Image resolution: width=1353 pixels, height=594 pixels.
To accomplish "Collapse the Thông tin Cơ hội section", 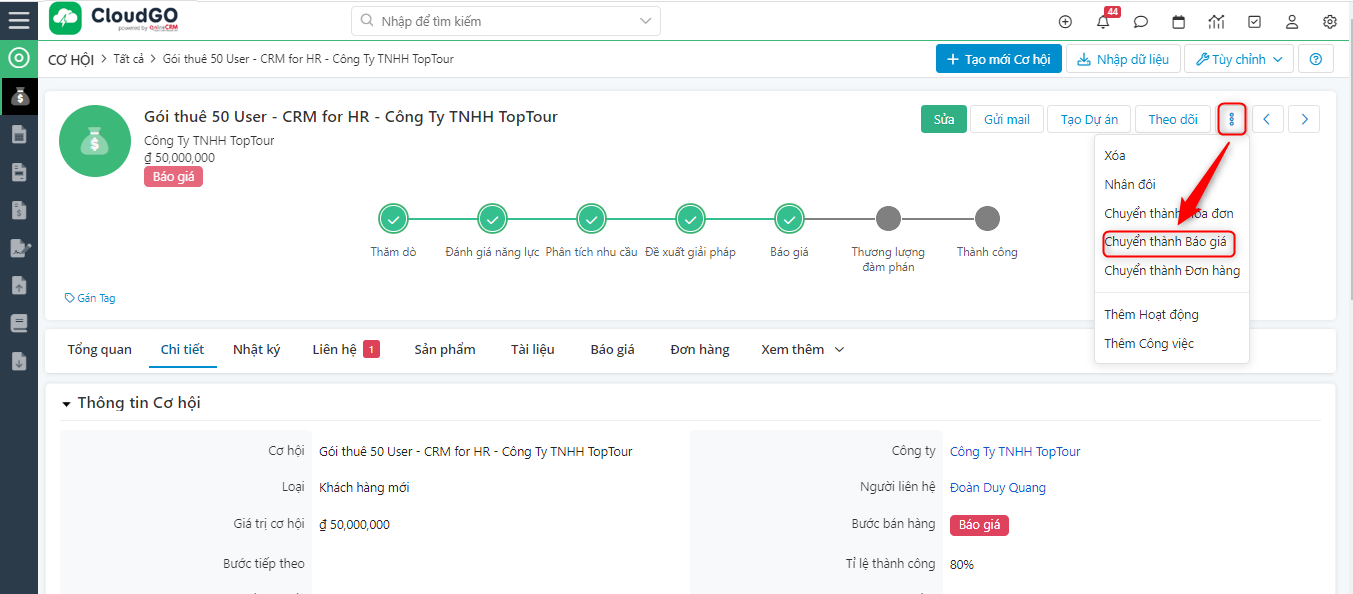I will pyautogui.click(x=67, y=404).
